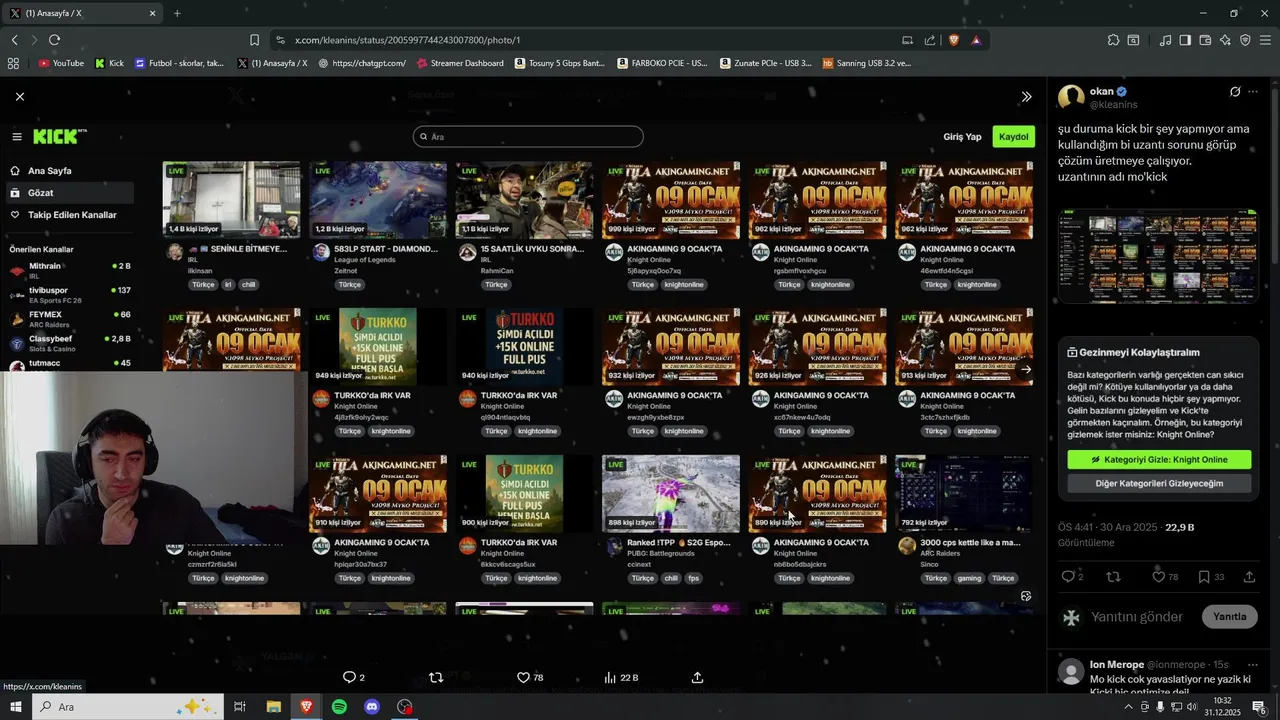Viewport: 1280px width, 720px height.
Task: Go back in browser
Action: pyautogui.click(x=14, y=40)
